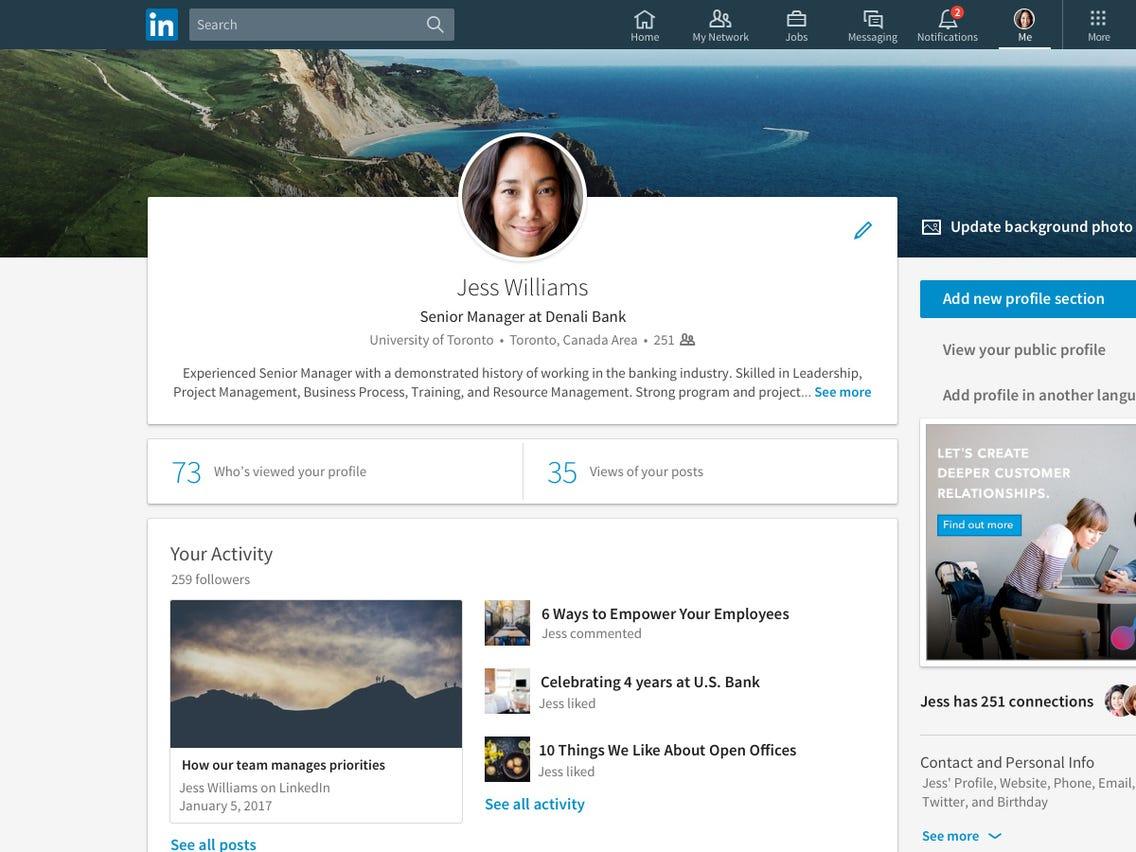
Task: Open View your public profile
Action: [x=1024, y=350]
